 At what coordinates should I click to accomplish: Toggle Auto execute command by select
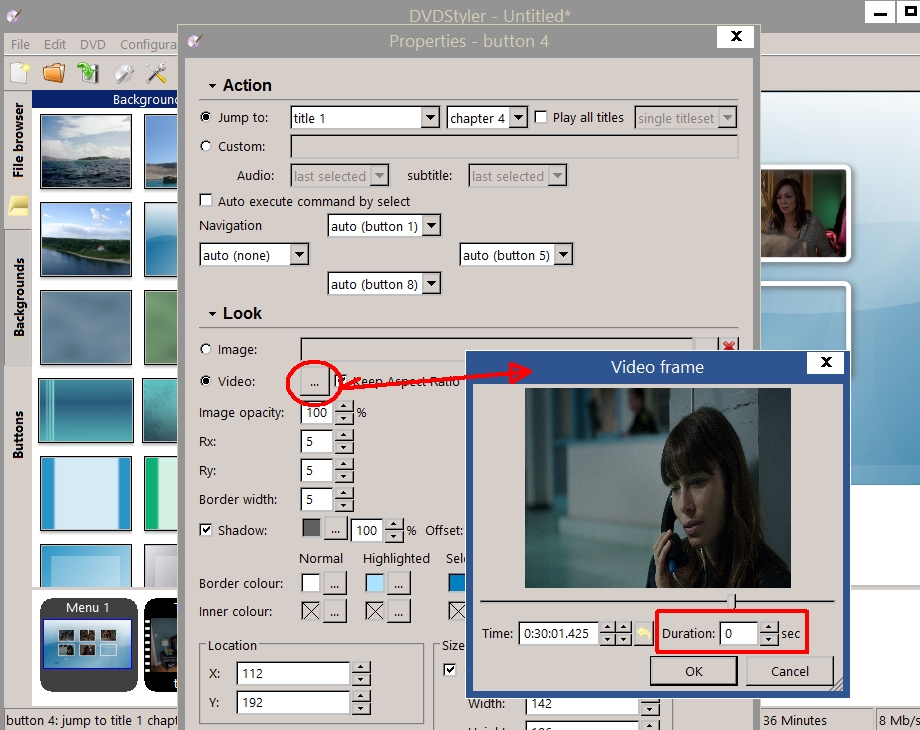pos(205,200)
